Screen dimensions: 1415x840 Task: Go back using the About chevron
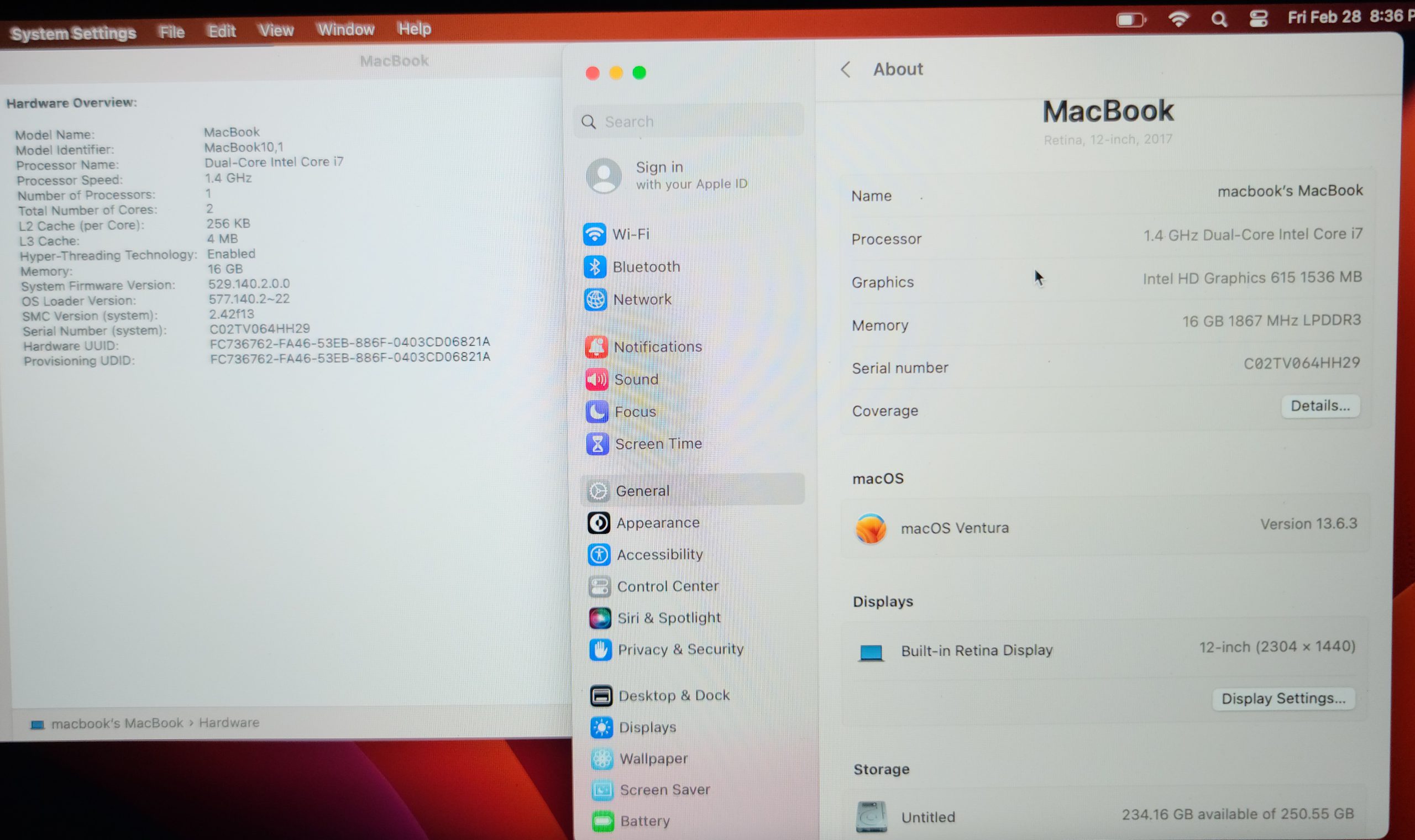pos(846,70)
